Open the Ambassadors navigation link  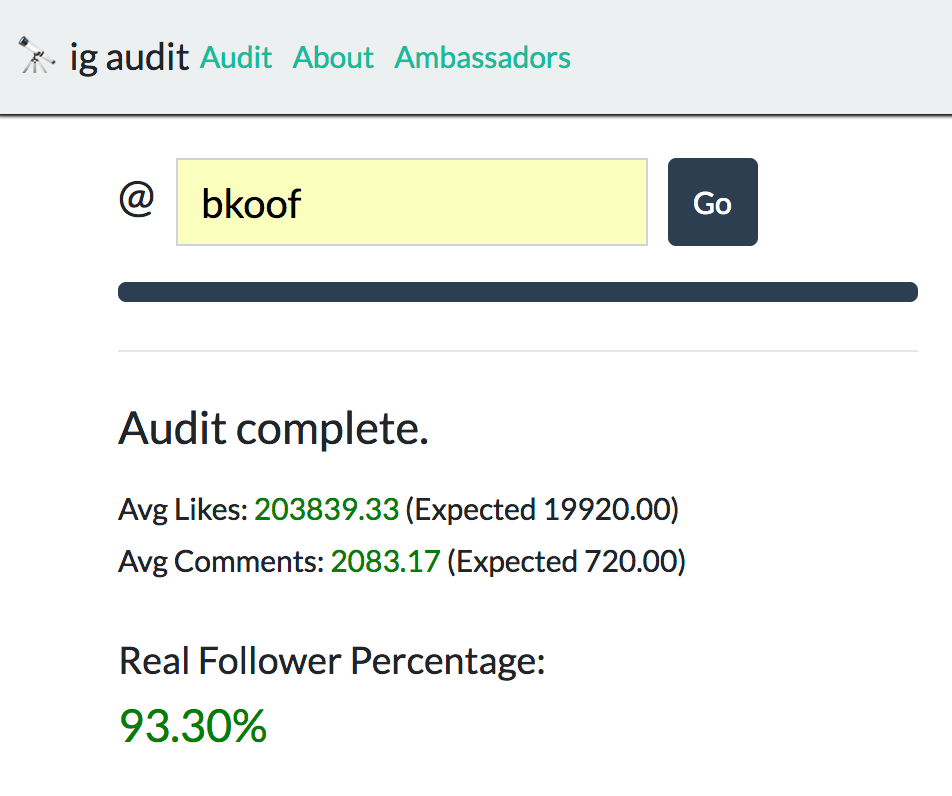483,58
